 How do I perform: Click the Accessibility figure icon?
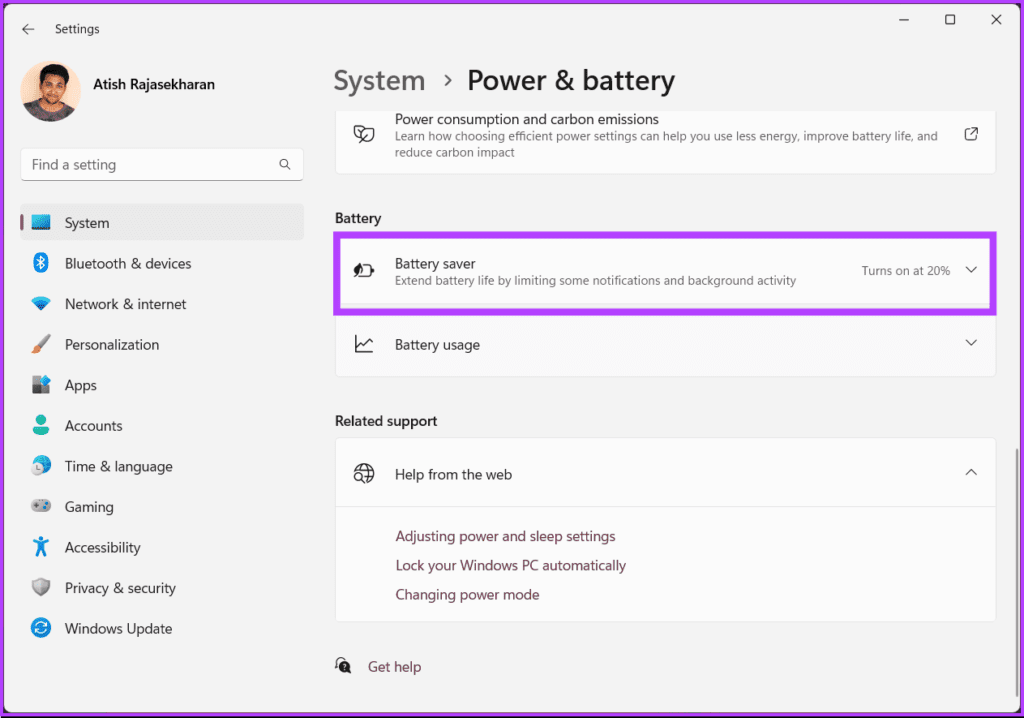[40, 547]
